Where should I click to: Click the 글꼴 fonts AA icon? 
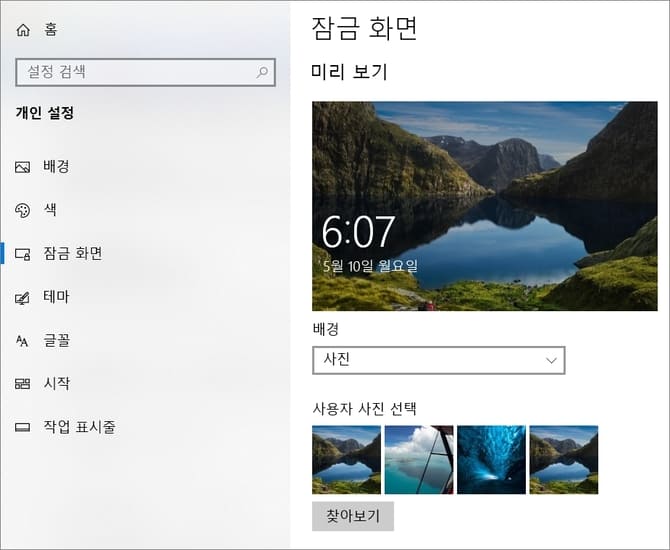22,341
